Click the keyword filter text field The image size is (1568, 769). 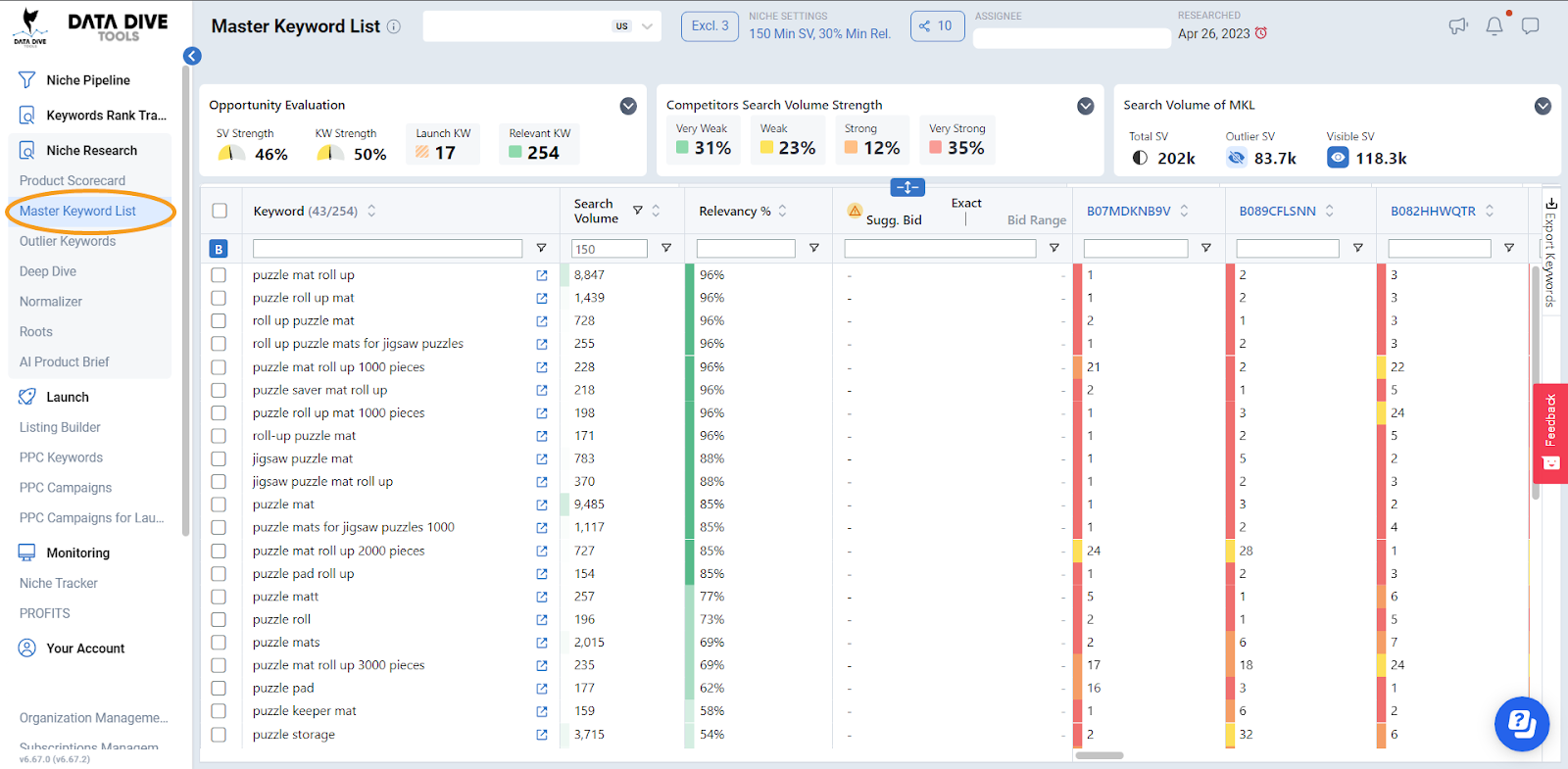point(387,249)
